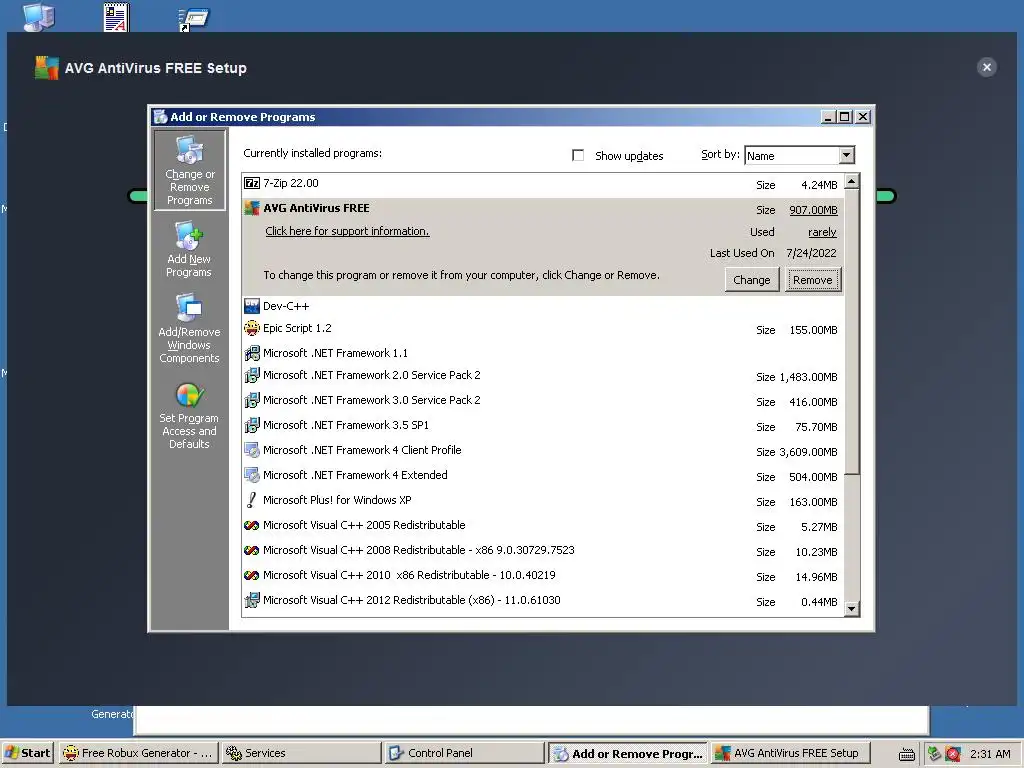Viewport: 1024px width, 768px height.
Task: Open the shortcut desktop icon at top
Action: tap(193, 19)
